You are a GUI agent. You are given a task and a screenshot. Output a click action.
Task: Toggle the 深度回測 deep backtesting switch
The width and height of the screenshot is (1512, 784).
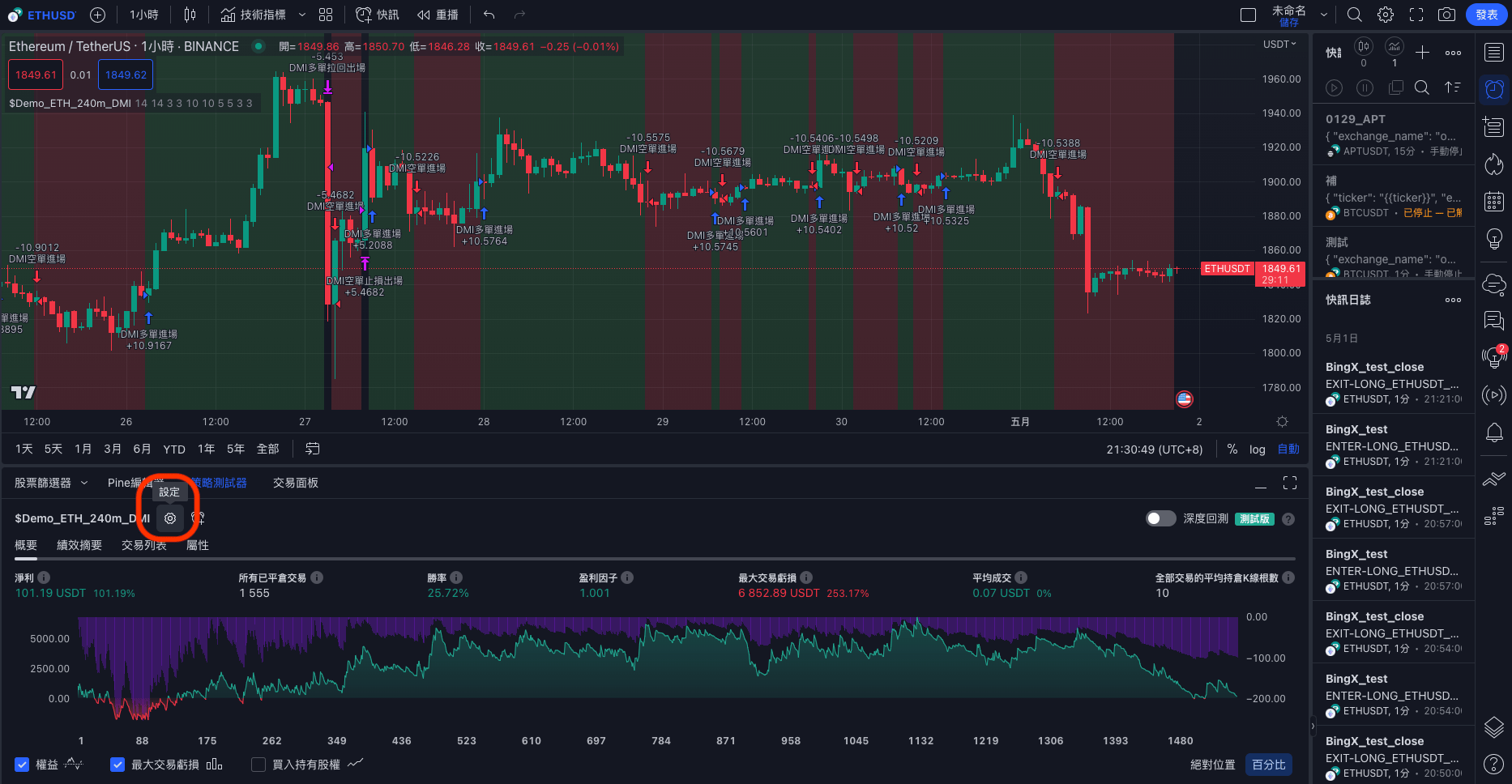tap(1160, 518)
